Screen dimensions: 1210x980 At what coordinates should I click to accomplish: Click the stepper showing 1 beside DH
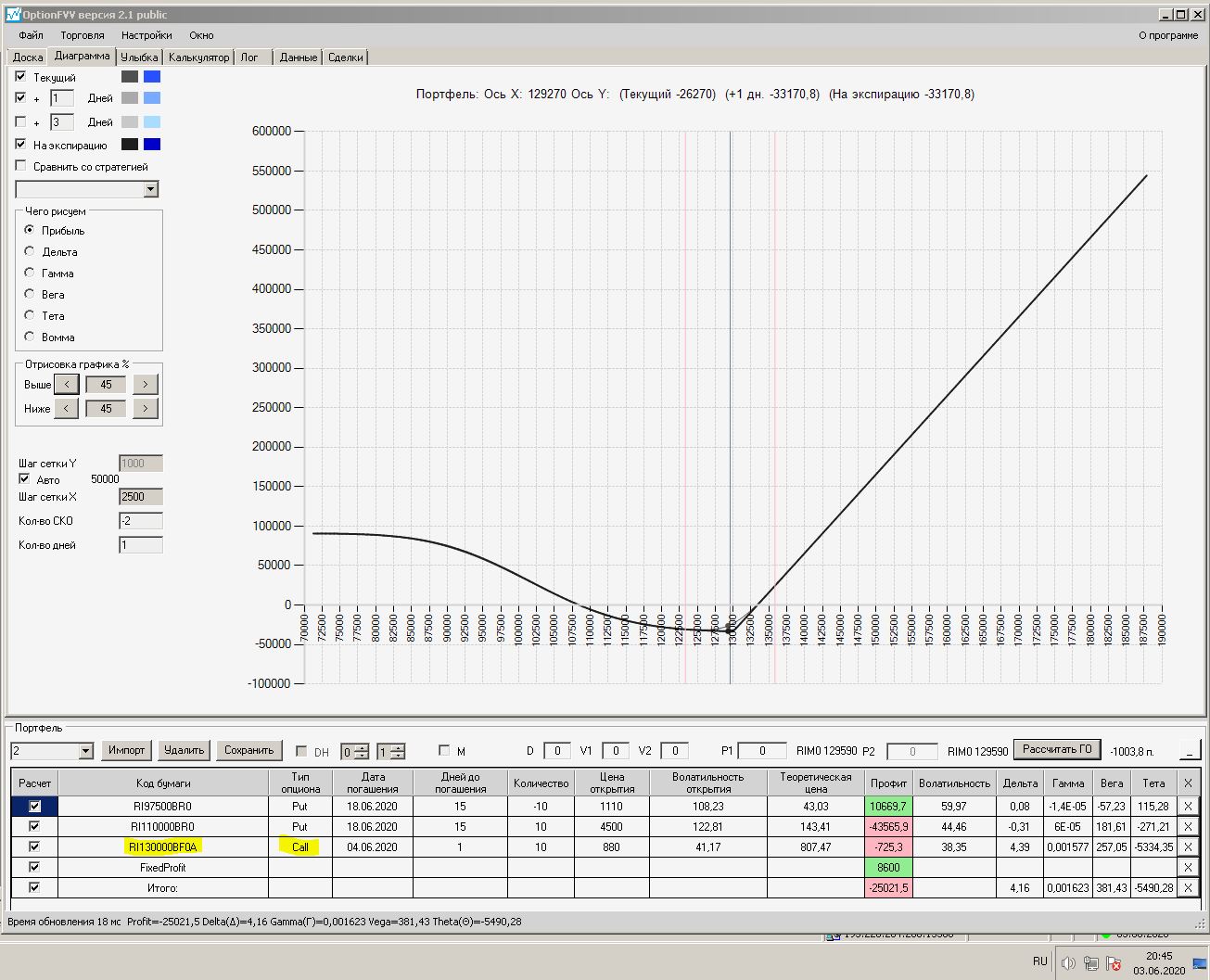tap(390, 752)
